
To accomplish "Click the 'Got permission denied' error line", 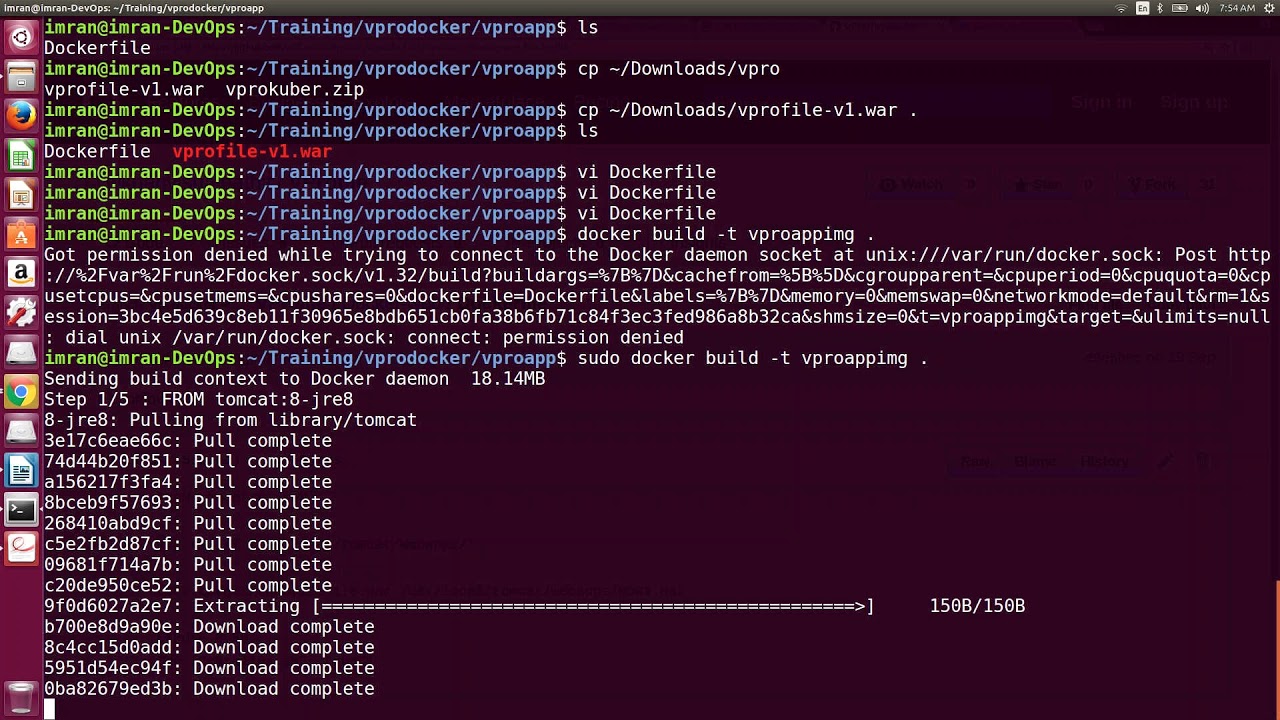I will (x=657, y=255).
